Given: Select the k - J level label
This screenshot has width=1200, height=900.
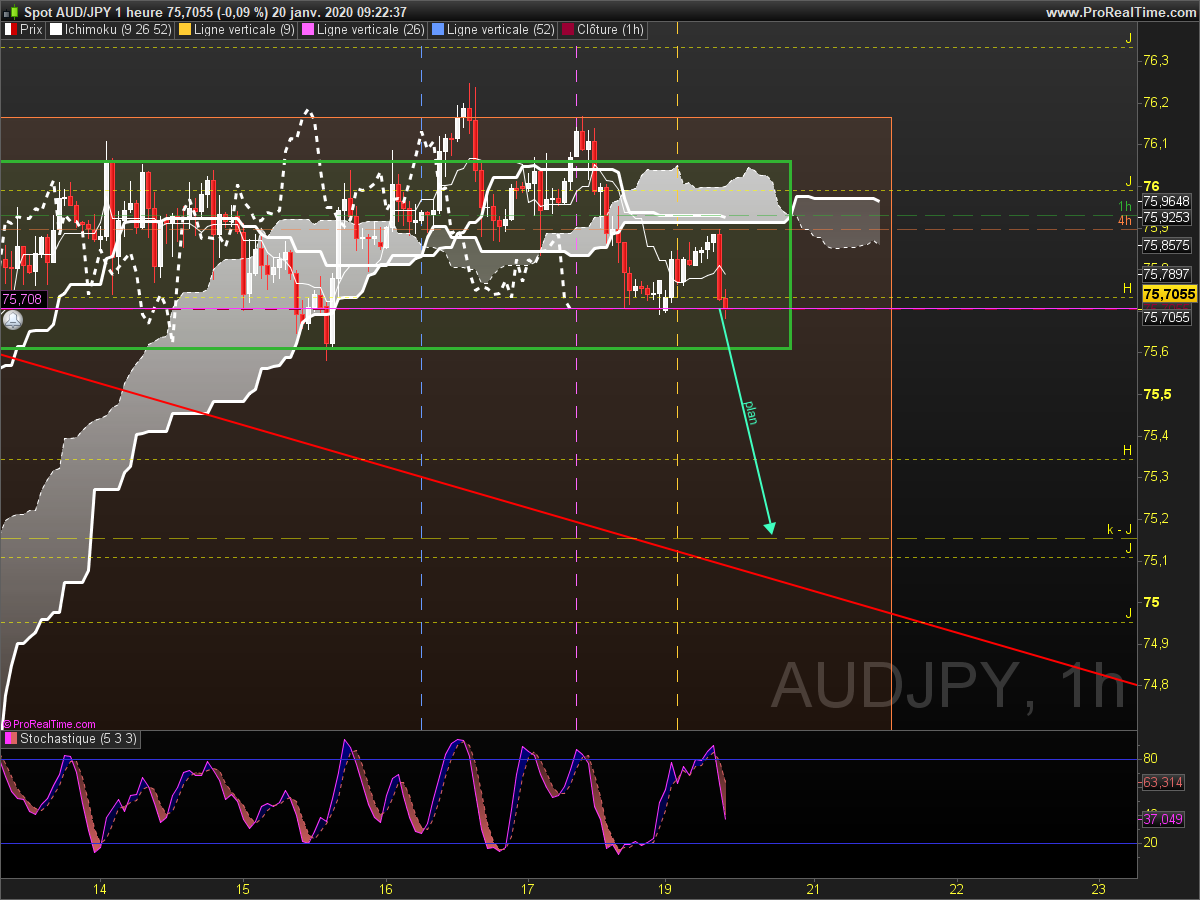Looking at the screenshot, I should pyautogui.click(x=1119, y=529).
